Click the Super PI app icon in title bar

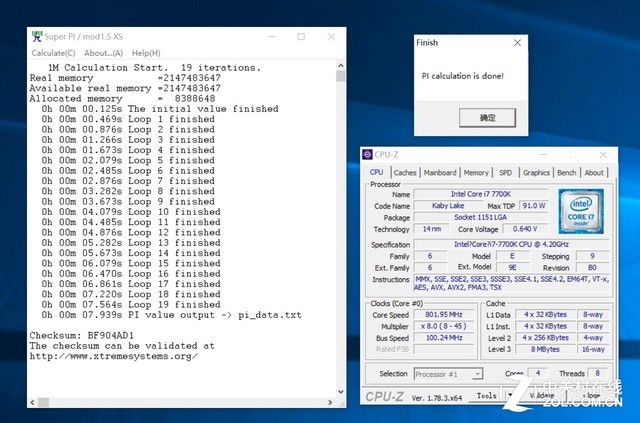click(37, 36)
